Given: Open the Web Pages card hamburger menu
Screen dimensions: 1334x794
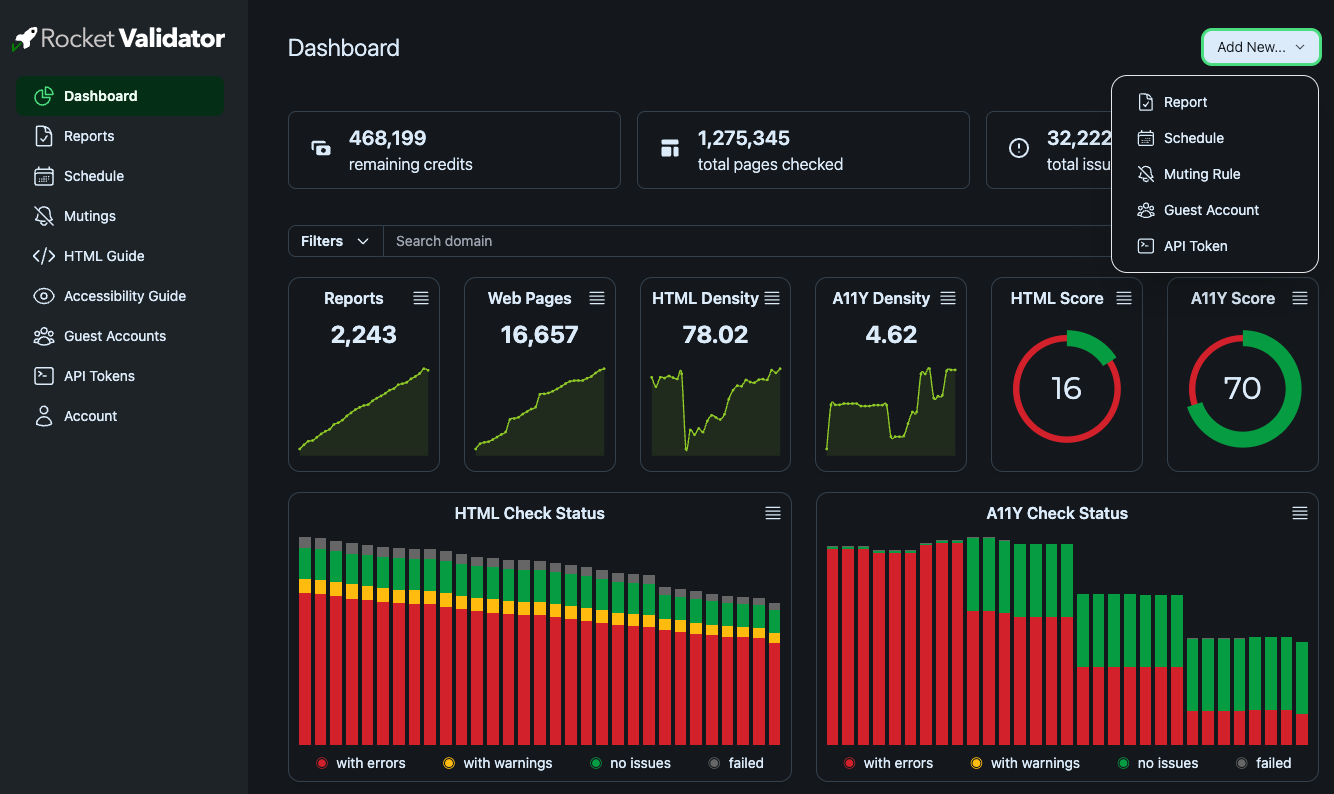Looking at the screenshot, I should (597, 298).
